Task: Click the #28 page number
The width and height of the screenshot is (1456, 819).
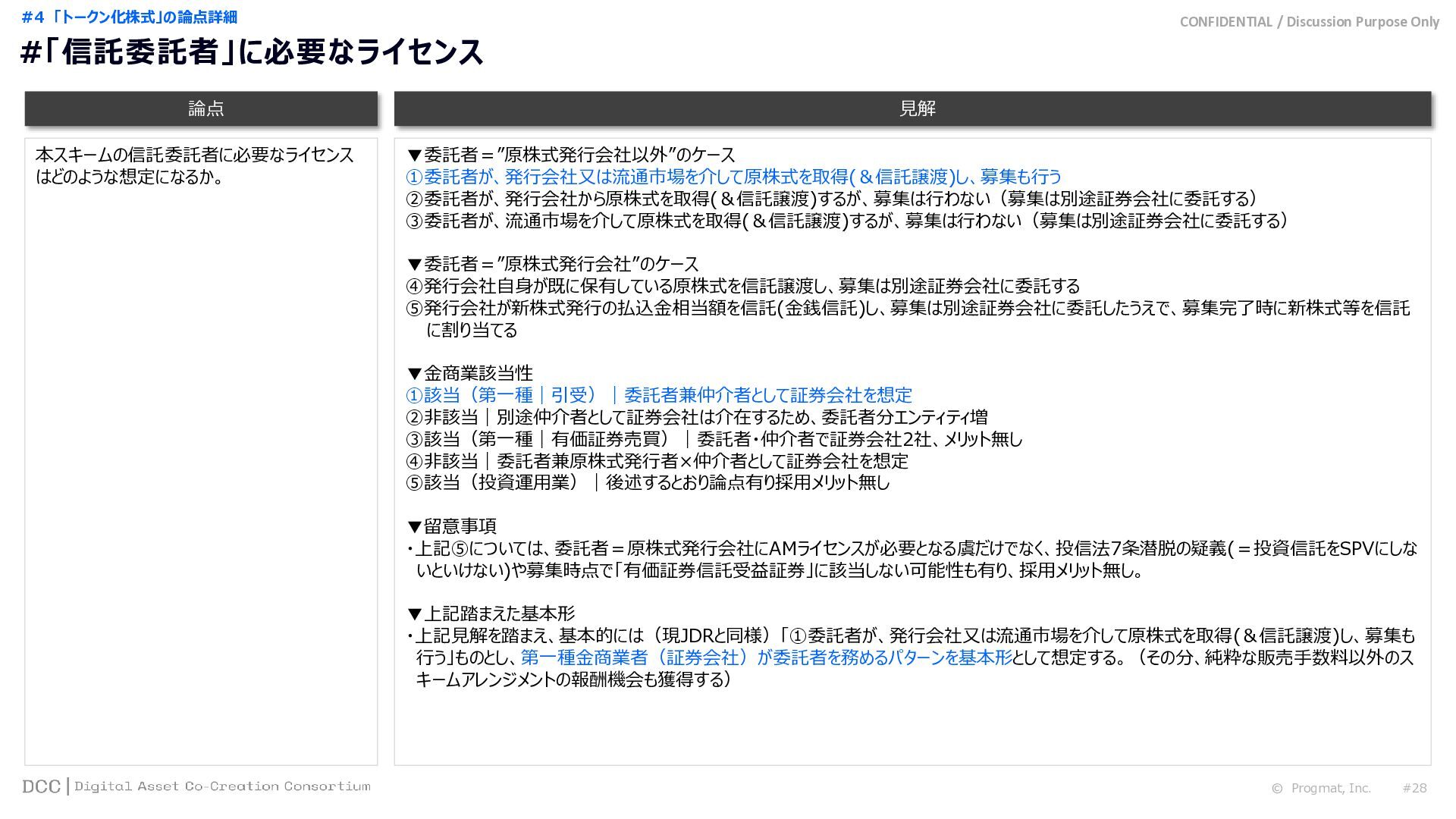Action: point(1414,788)
